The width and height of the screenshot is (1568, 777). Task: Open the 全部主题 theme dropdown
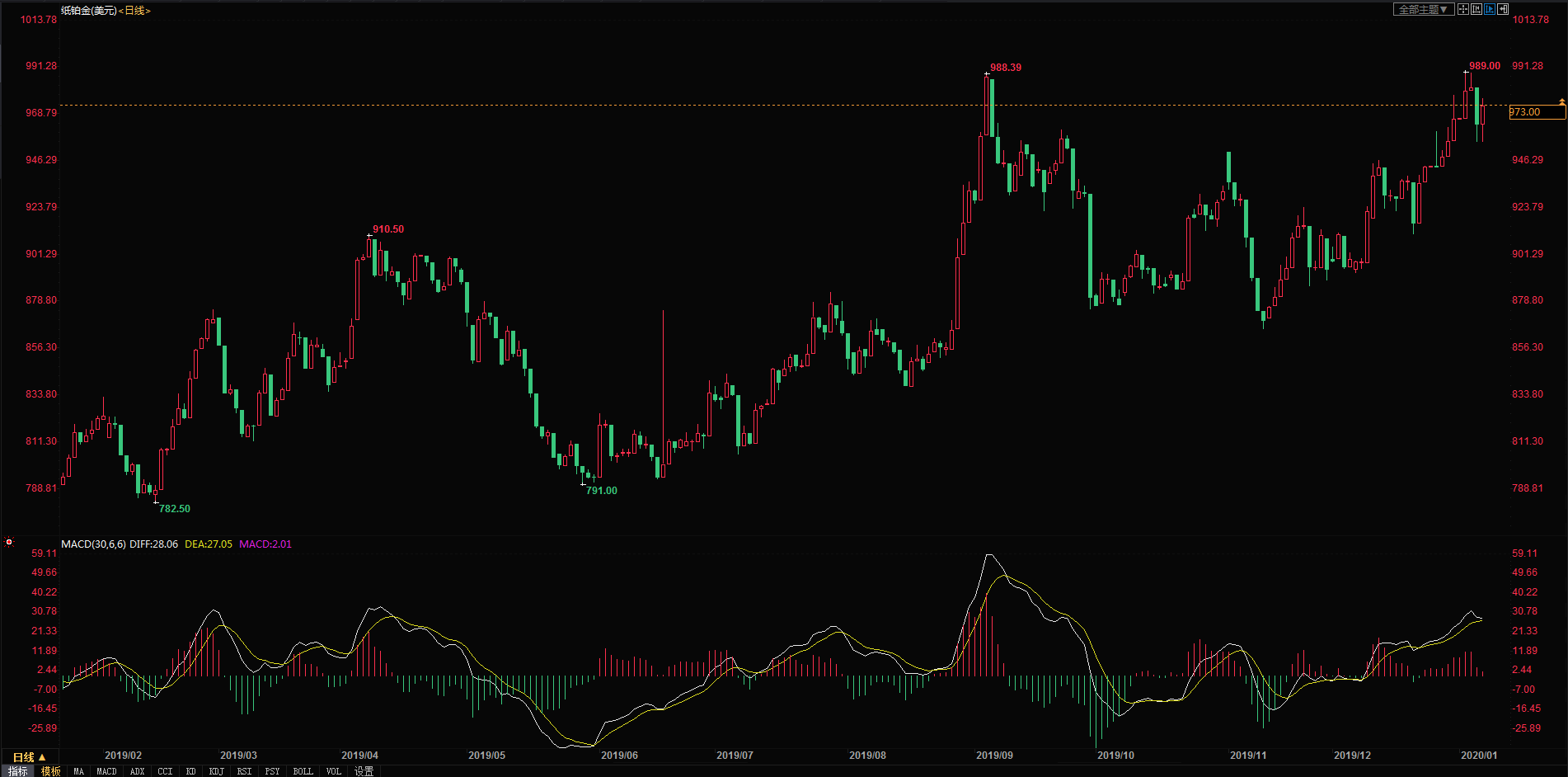pos(1423,9)
